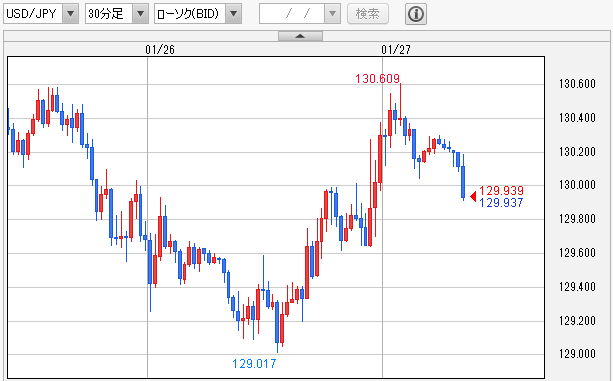Click the 01/27 date label

396,50
